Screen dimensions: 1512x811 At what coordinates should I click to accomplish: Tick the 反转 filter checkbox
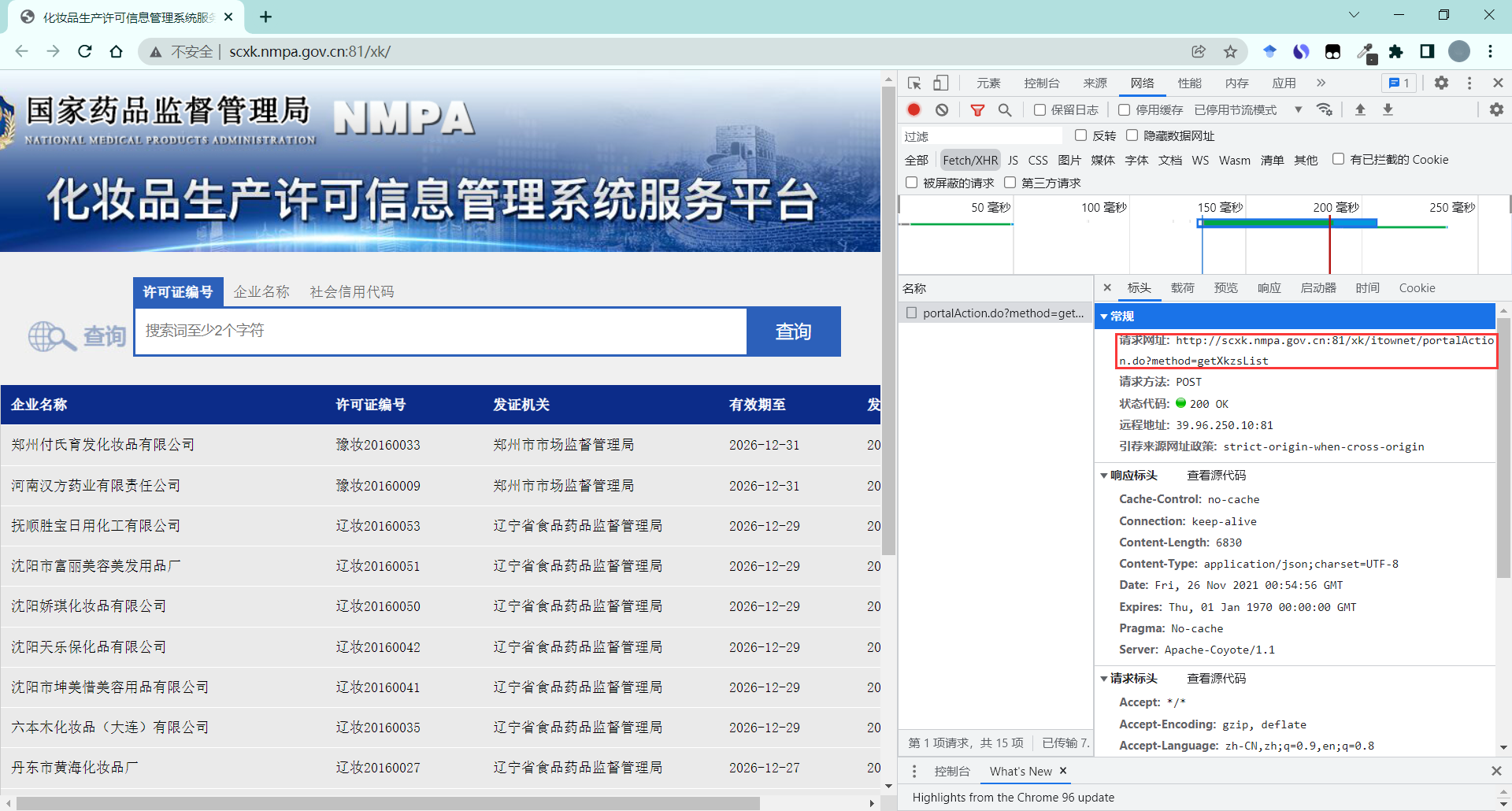[1081, 135]
